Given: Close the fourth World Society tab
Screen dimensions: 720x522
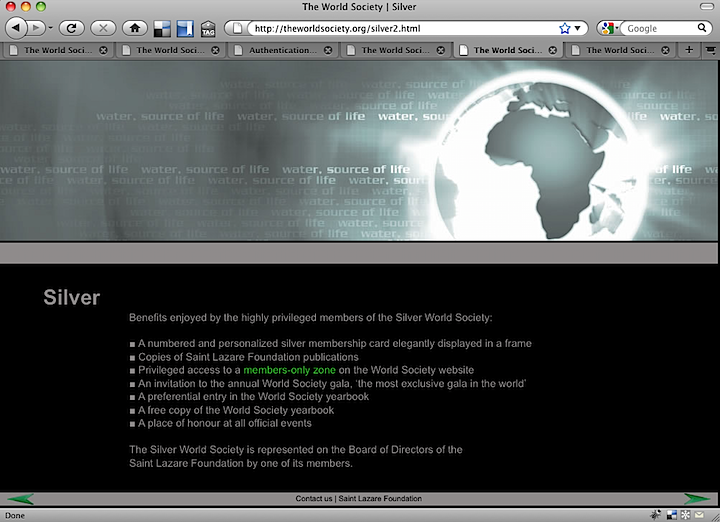Looking at the screenshot, I should 441,50.
